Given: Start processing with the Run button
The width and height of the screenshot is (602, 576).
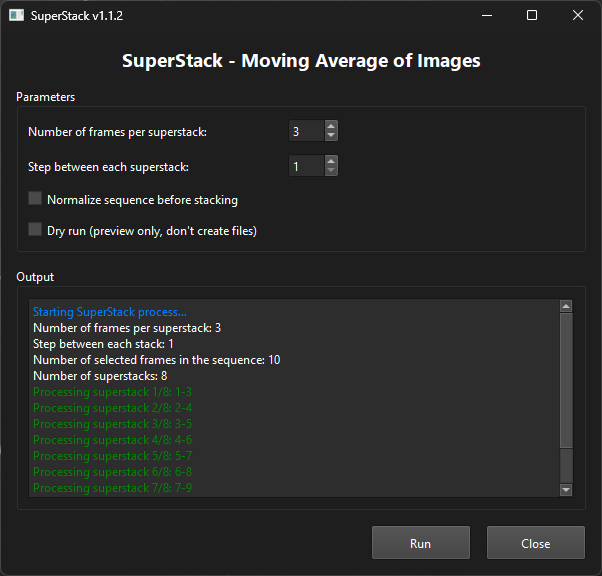Looking at the screenshot, I should click(420, 543).
